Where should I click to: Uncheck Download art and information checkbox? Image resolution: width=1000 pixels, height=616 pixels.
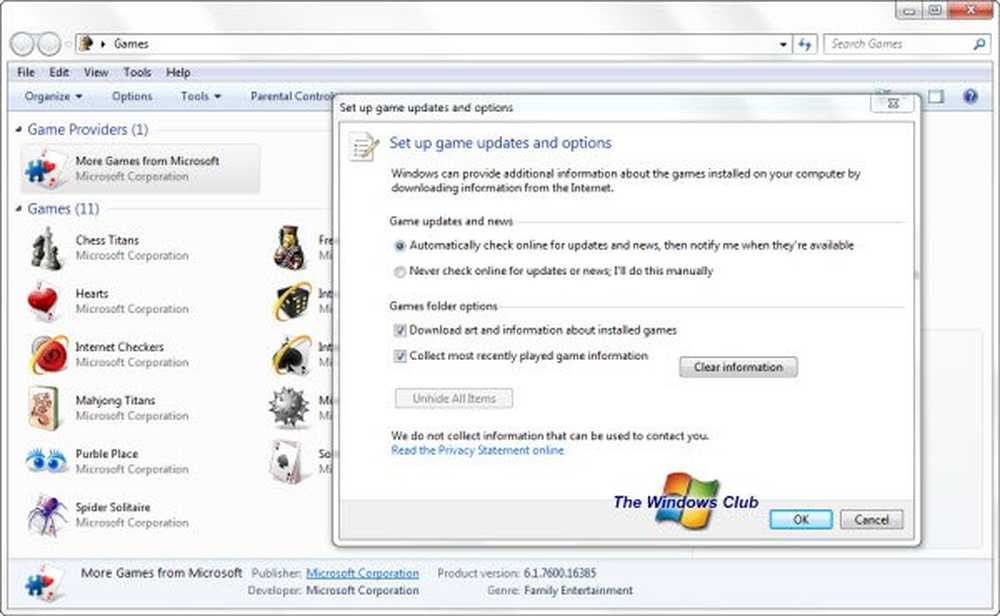pyautogui.click(x=400, y=330)
